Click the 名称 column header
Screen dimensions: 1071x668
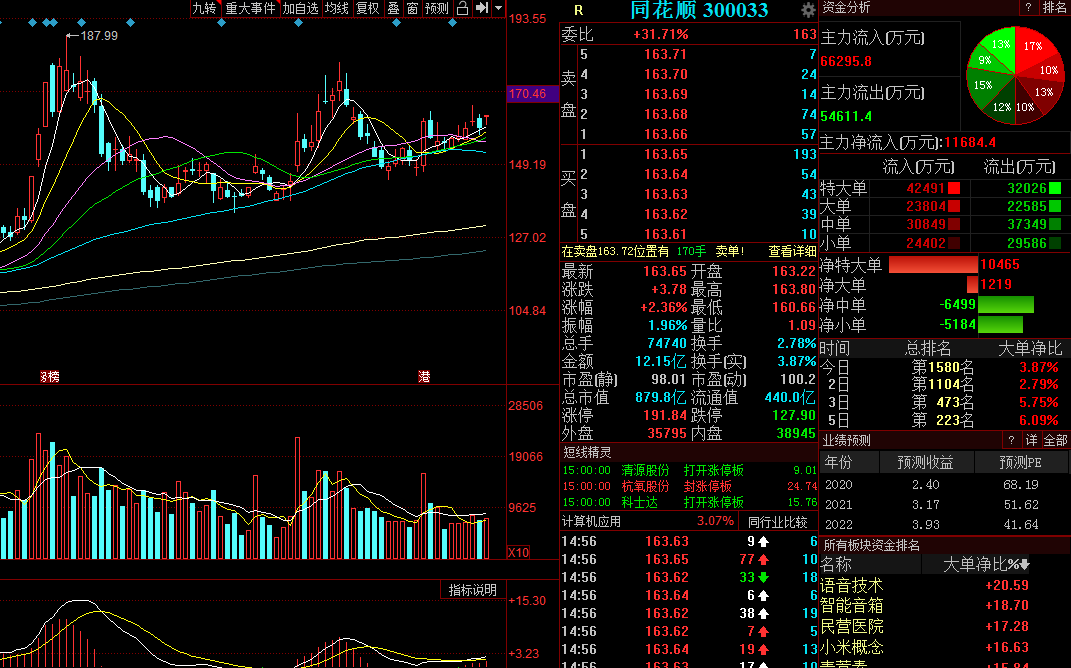point(836,565)
